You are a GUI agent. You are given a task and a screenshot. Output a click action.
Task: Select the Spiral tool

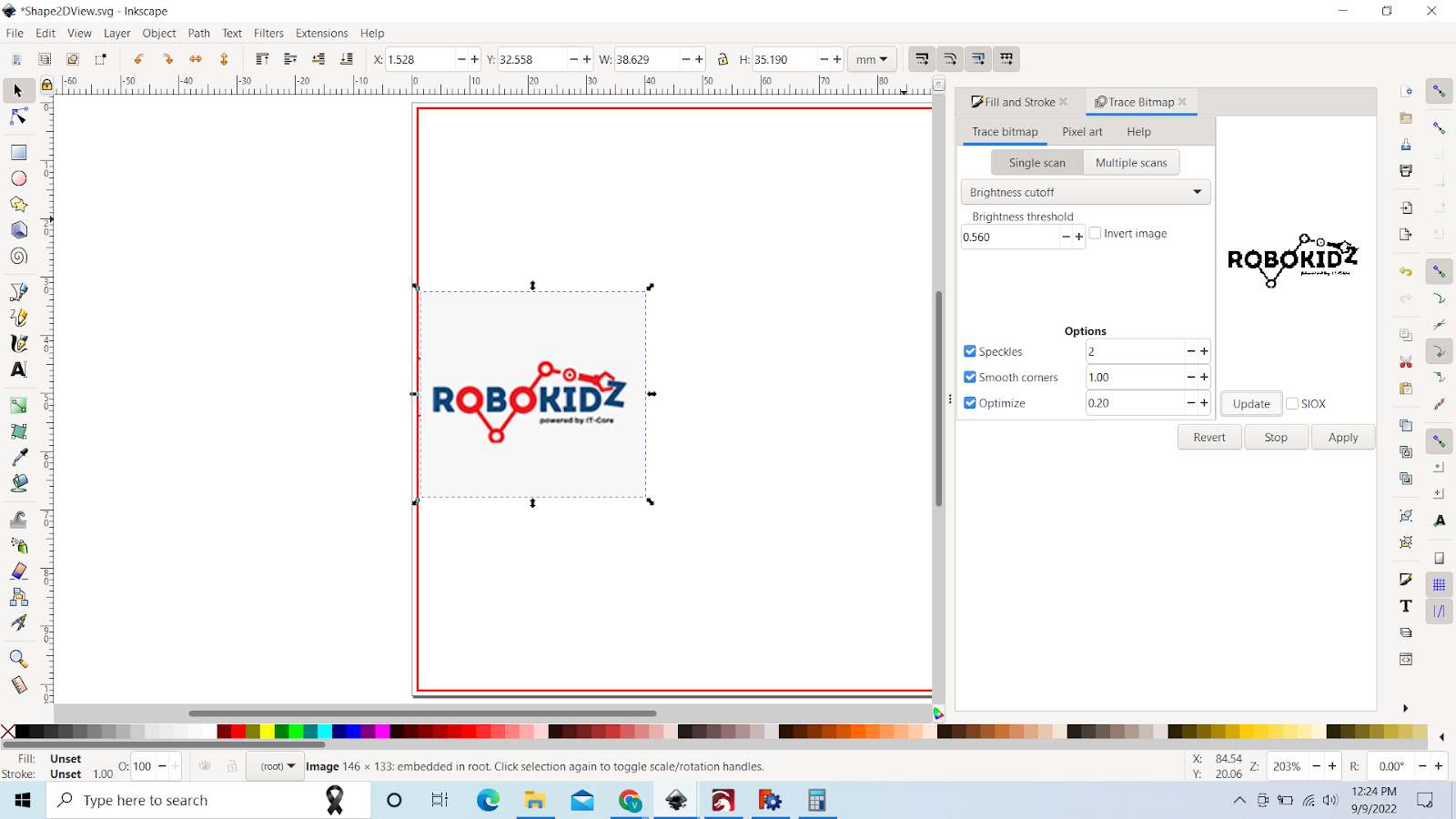(x=18, y=257)
